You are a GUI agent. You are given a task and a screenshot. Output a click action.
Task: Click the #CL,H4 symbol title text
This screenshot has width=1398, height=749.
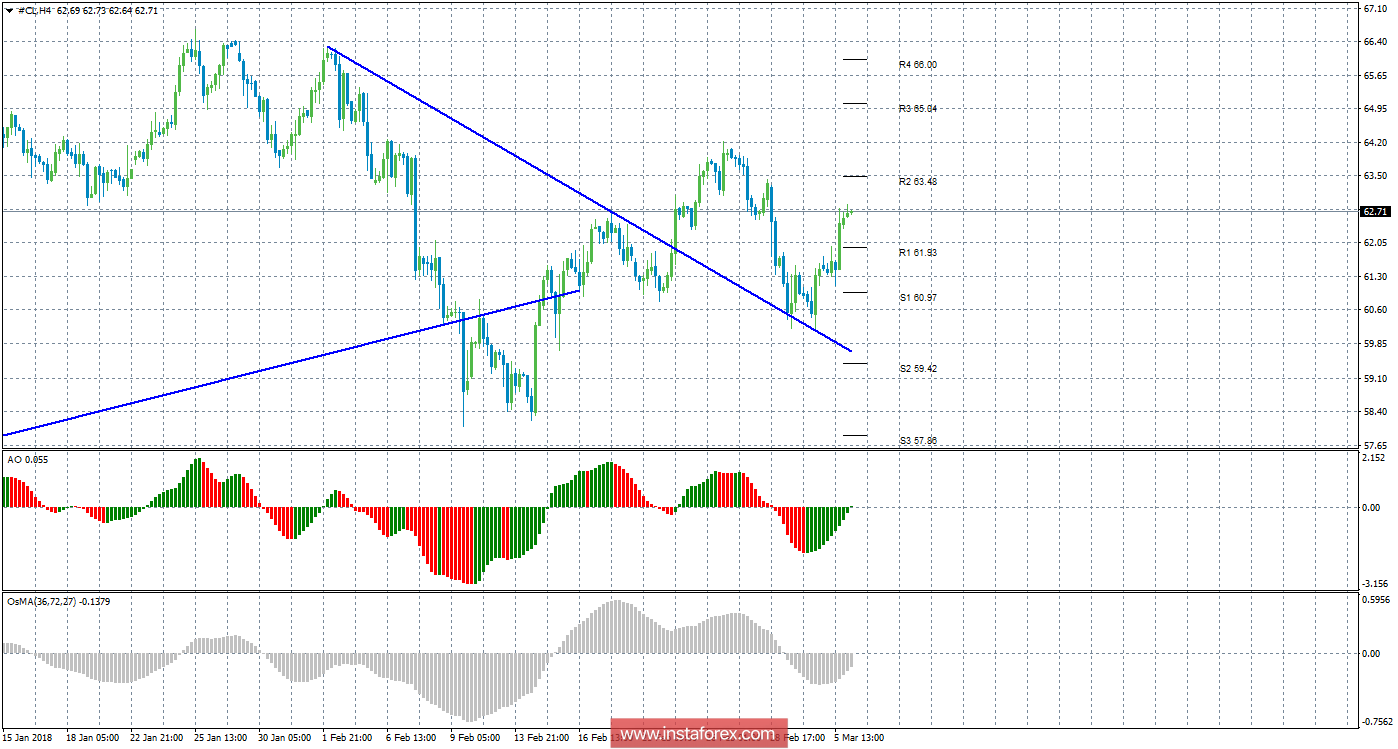(34, 9)
